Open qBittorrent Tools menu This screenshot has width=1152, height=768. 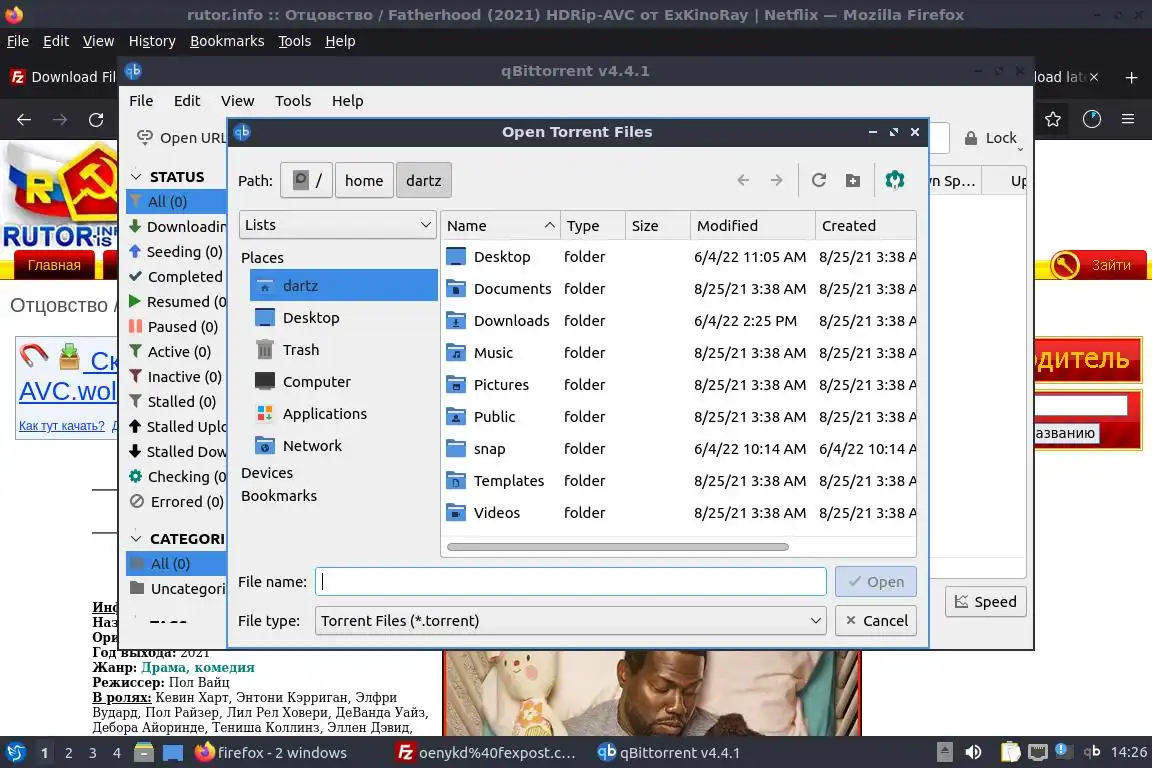point(293,101)
